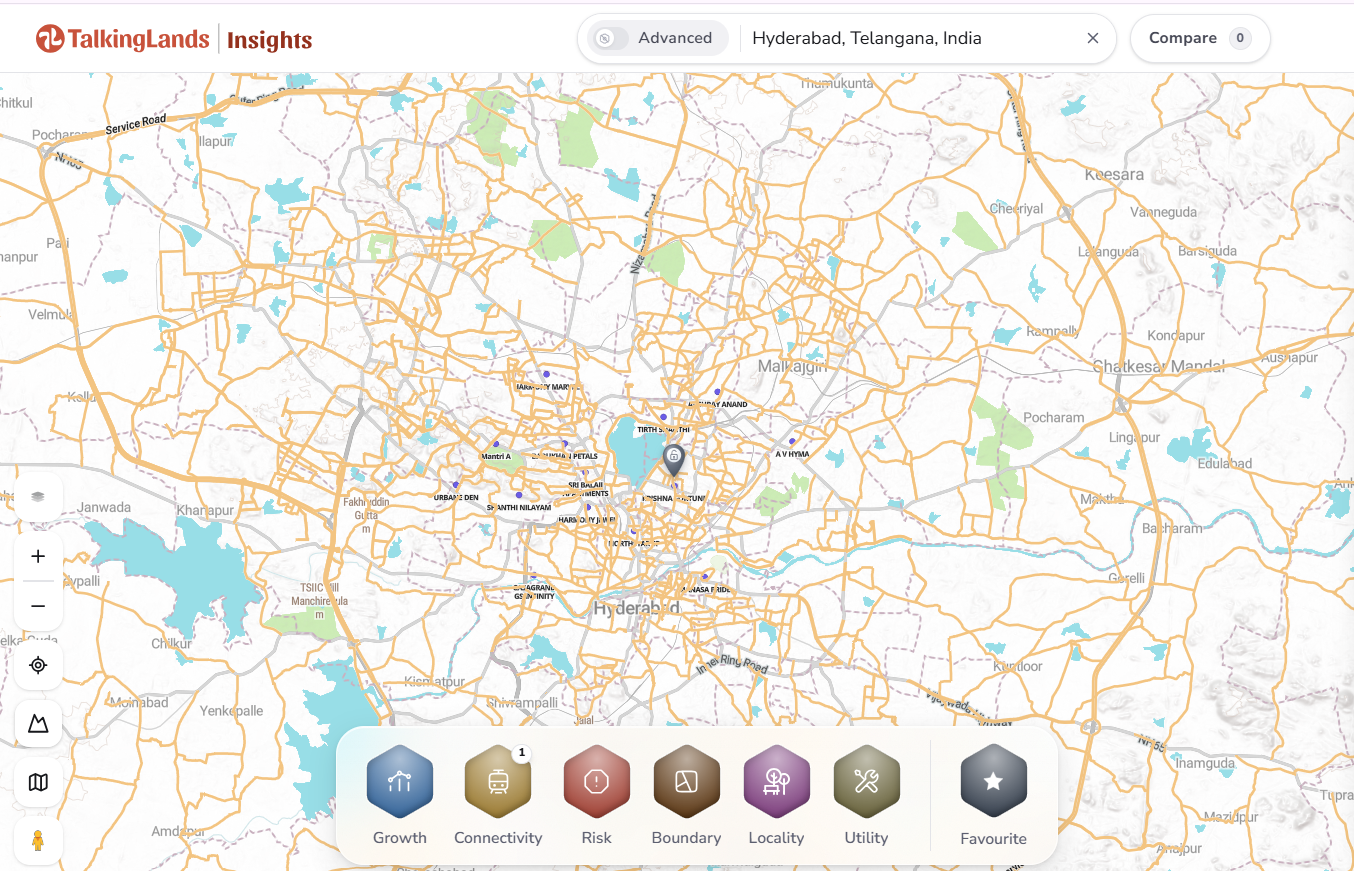Open the Utility hexagon icon

coord(866,781)
